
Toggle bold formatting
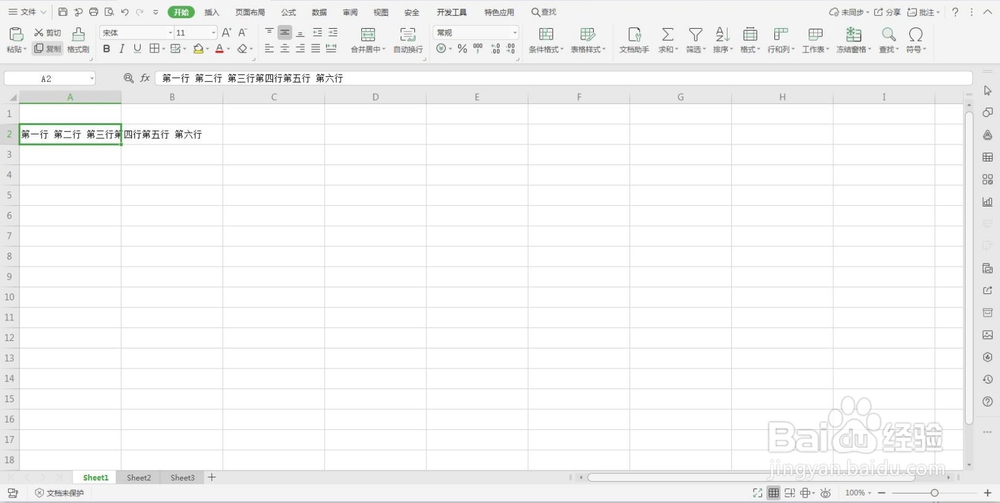(107, 48)
